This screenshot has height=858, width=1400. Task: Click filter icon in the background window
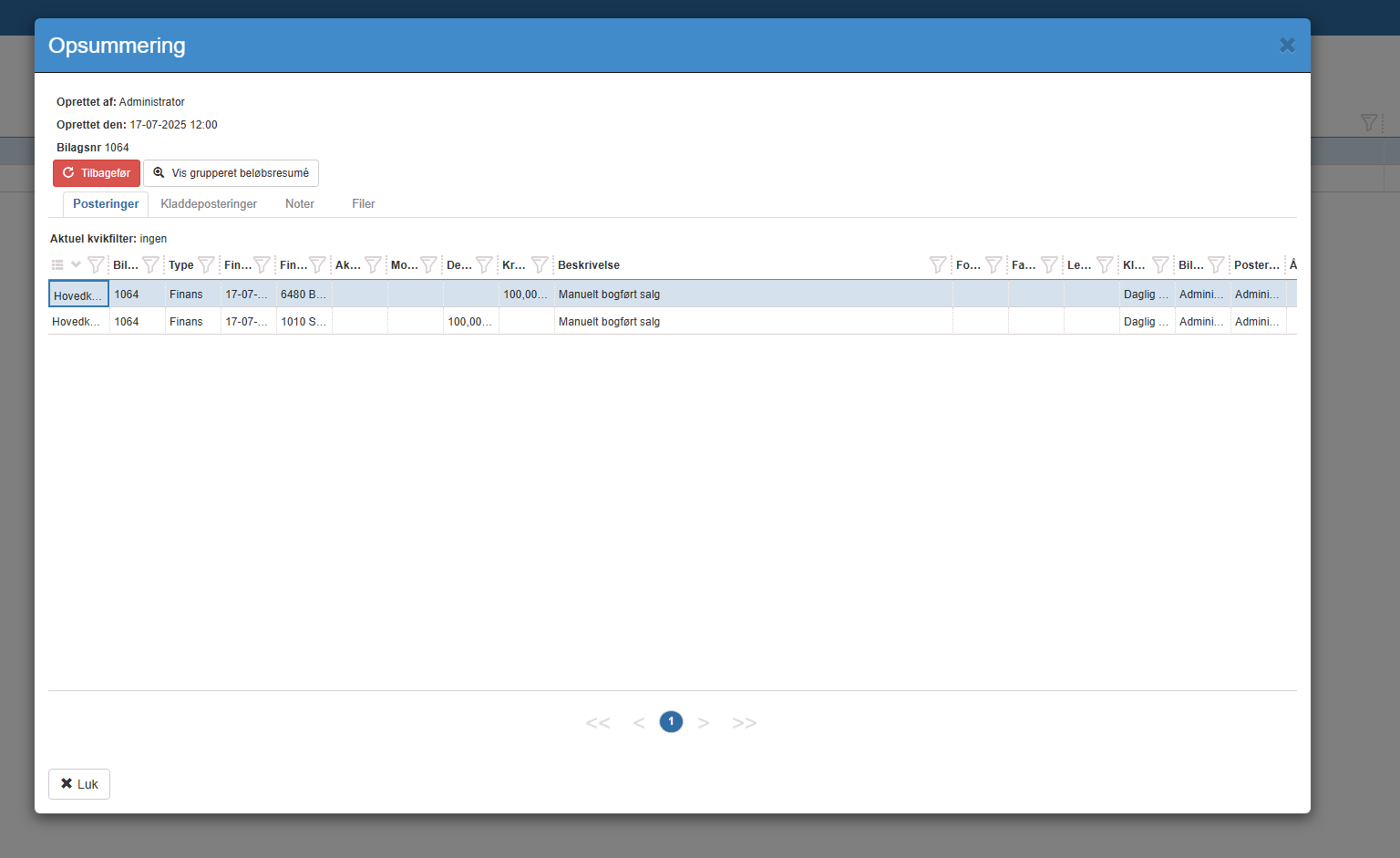[x=1369, y=122]
